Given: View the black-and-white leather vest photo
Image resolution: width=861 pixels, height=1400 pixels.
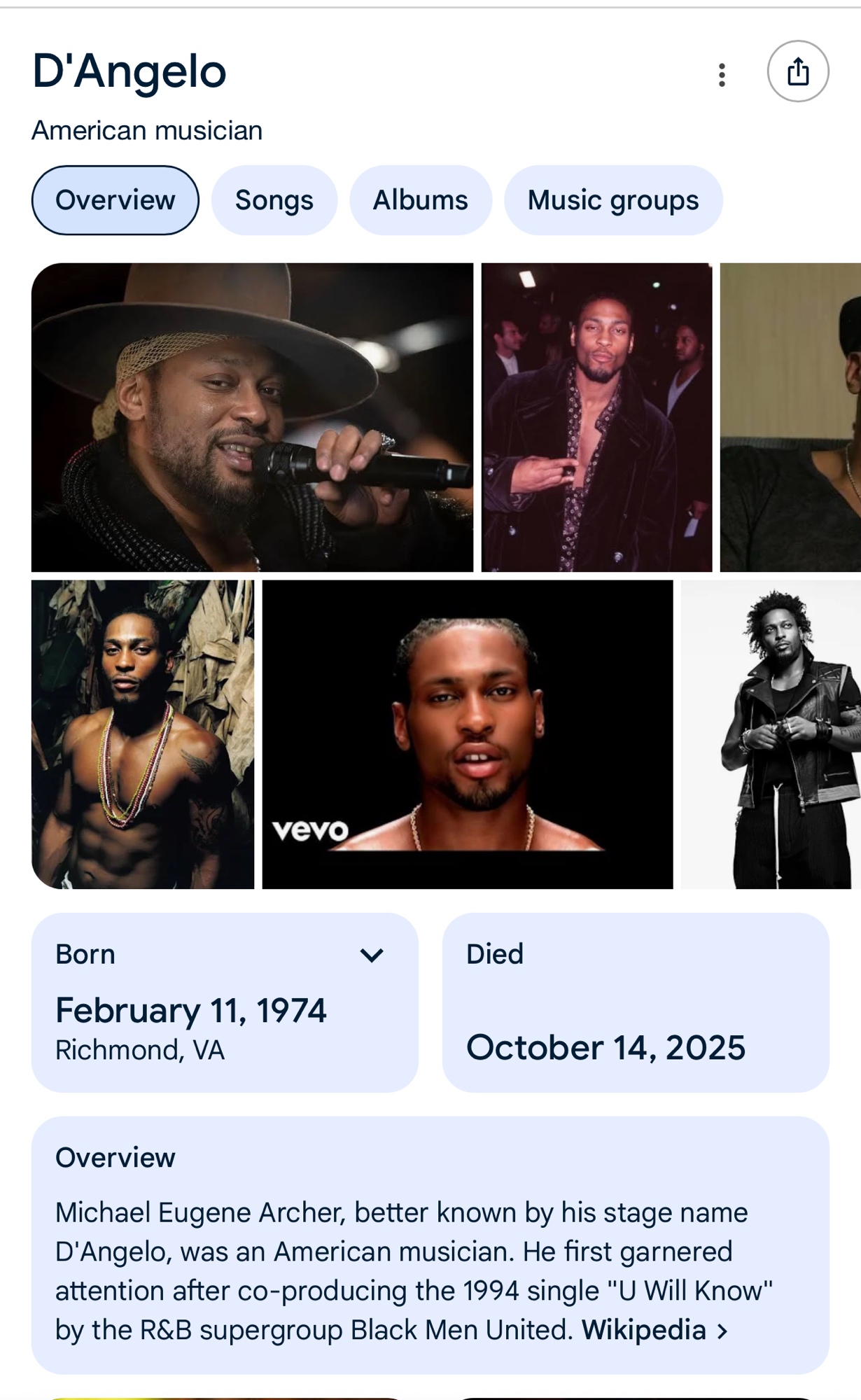Looking at the screenshot, I should pos(770,734).
